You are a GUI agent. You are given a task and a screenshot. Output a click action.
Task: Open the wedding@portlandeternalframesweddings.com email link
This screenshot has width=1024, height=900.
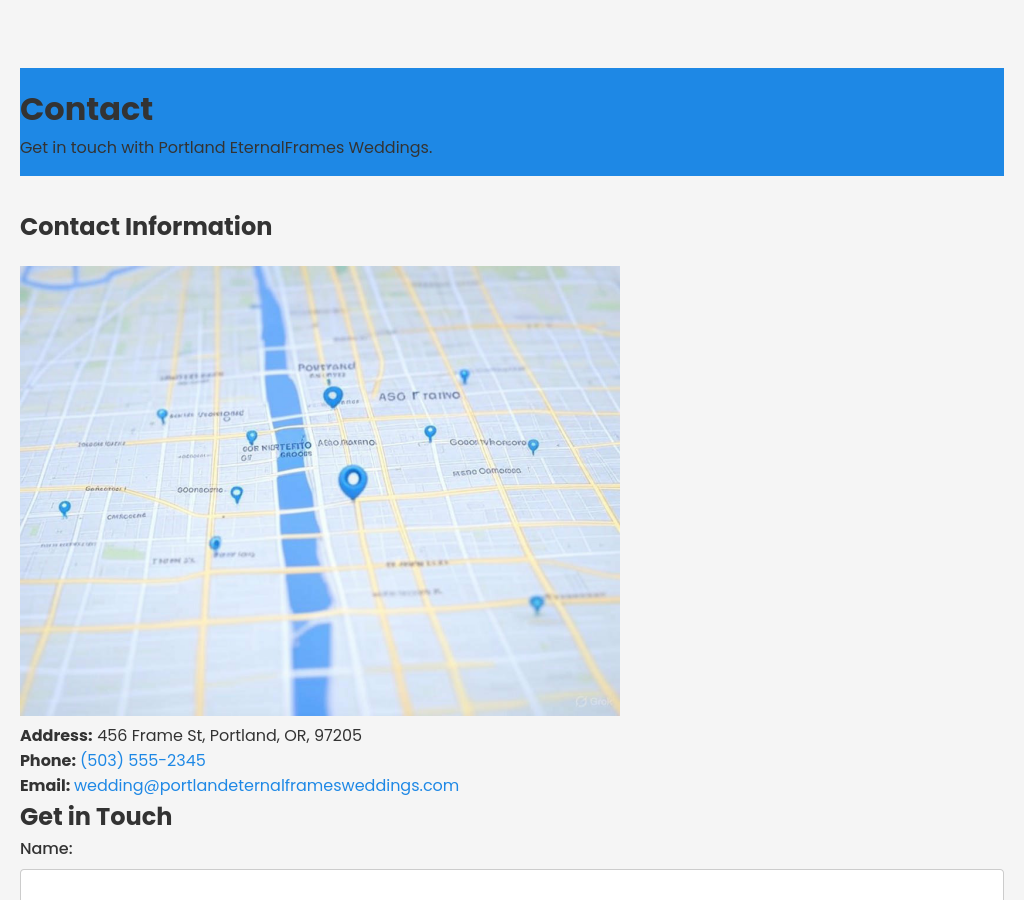click(x=266, y=785)
